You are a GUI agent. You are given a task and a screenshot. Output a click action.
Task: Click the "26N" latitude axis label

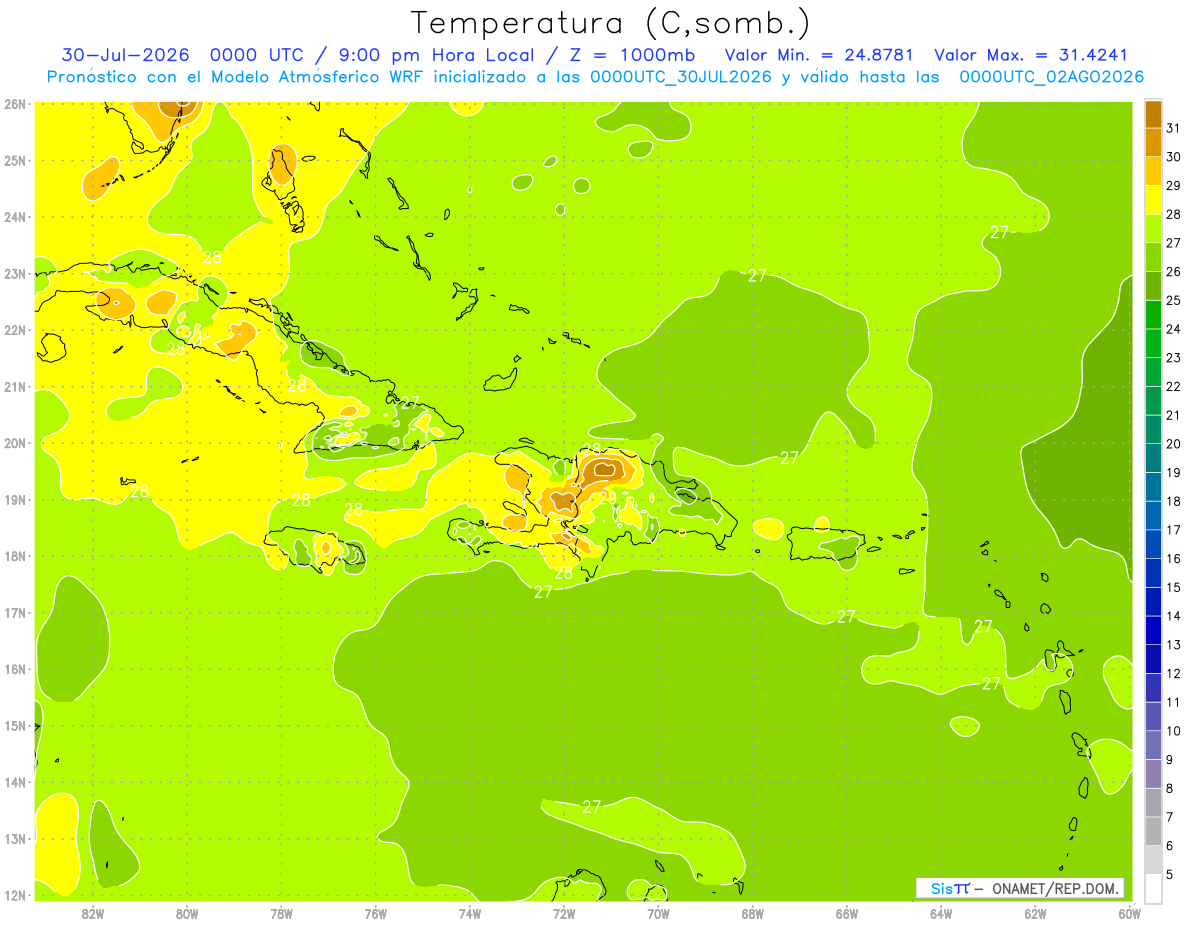pos(15,104)
